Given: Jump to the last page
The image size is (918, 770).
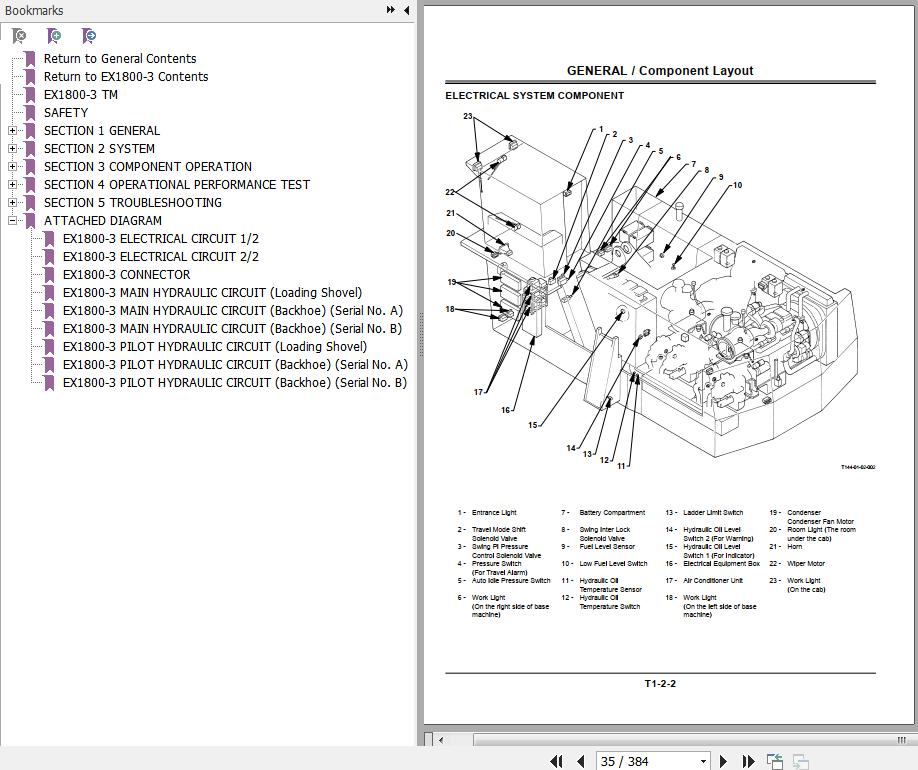Looking at the screenshot, I should point(750,762).
